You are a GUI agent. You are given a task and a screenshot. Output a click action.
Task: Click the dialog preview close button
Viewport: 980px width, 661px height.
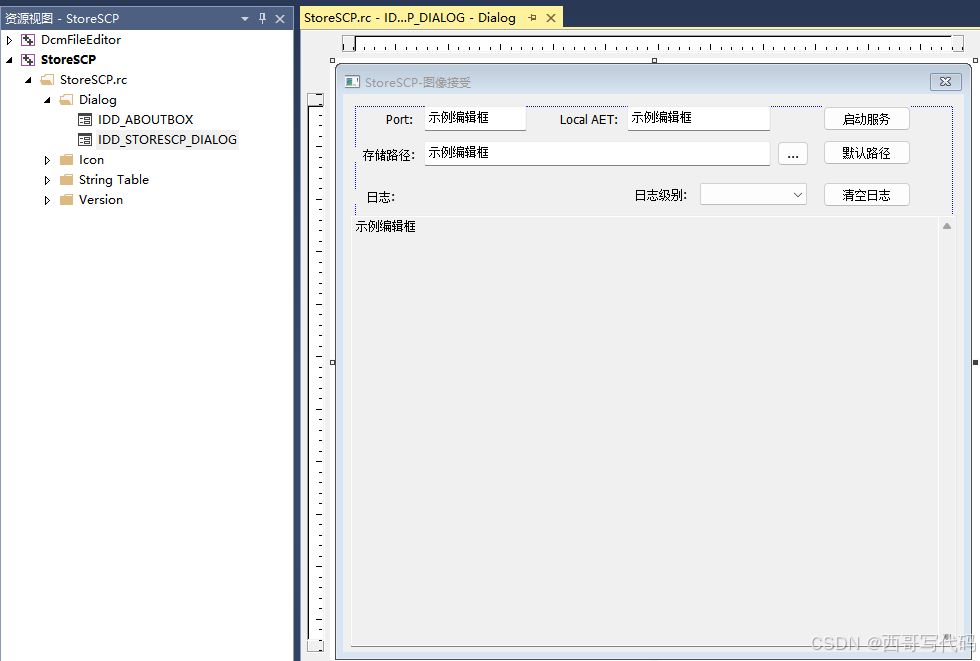point(946,82)
